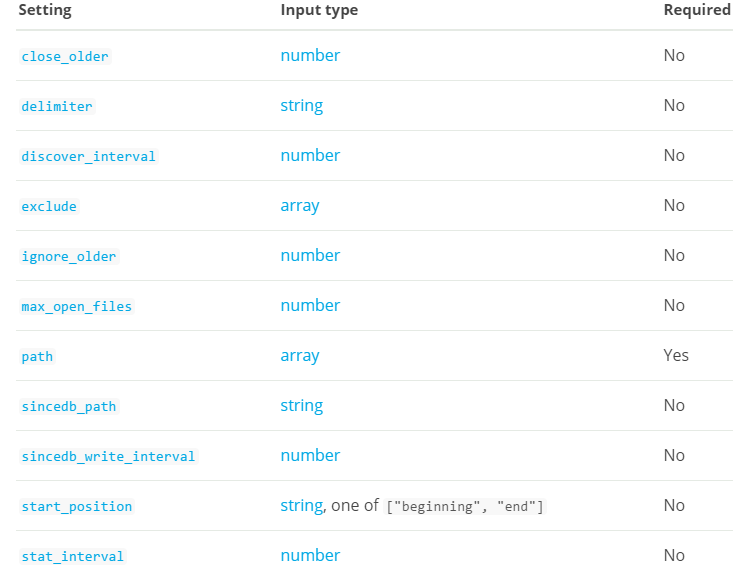Image resolution: width=733 pixels, height=575 pixels.
Task: Go to the discover_interval setting
Action: click(88, 157)
